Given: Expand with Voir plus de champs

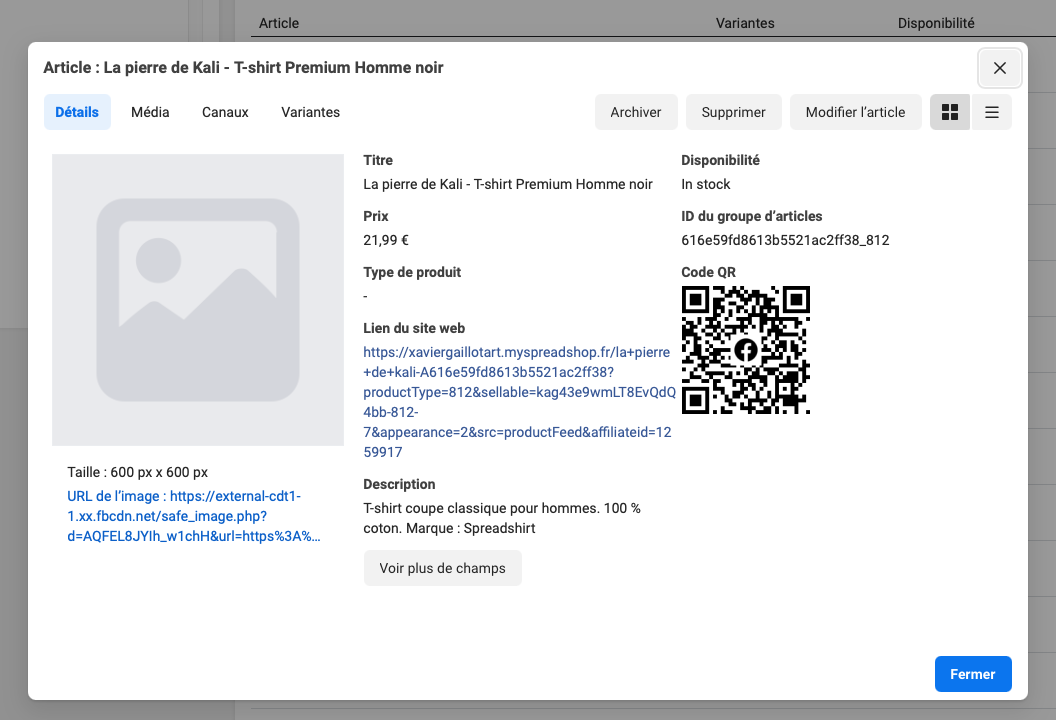Looking at the screenshot, I should click(x=442, y=568).
